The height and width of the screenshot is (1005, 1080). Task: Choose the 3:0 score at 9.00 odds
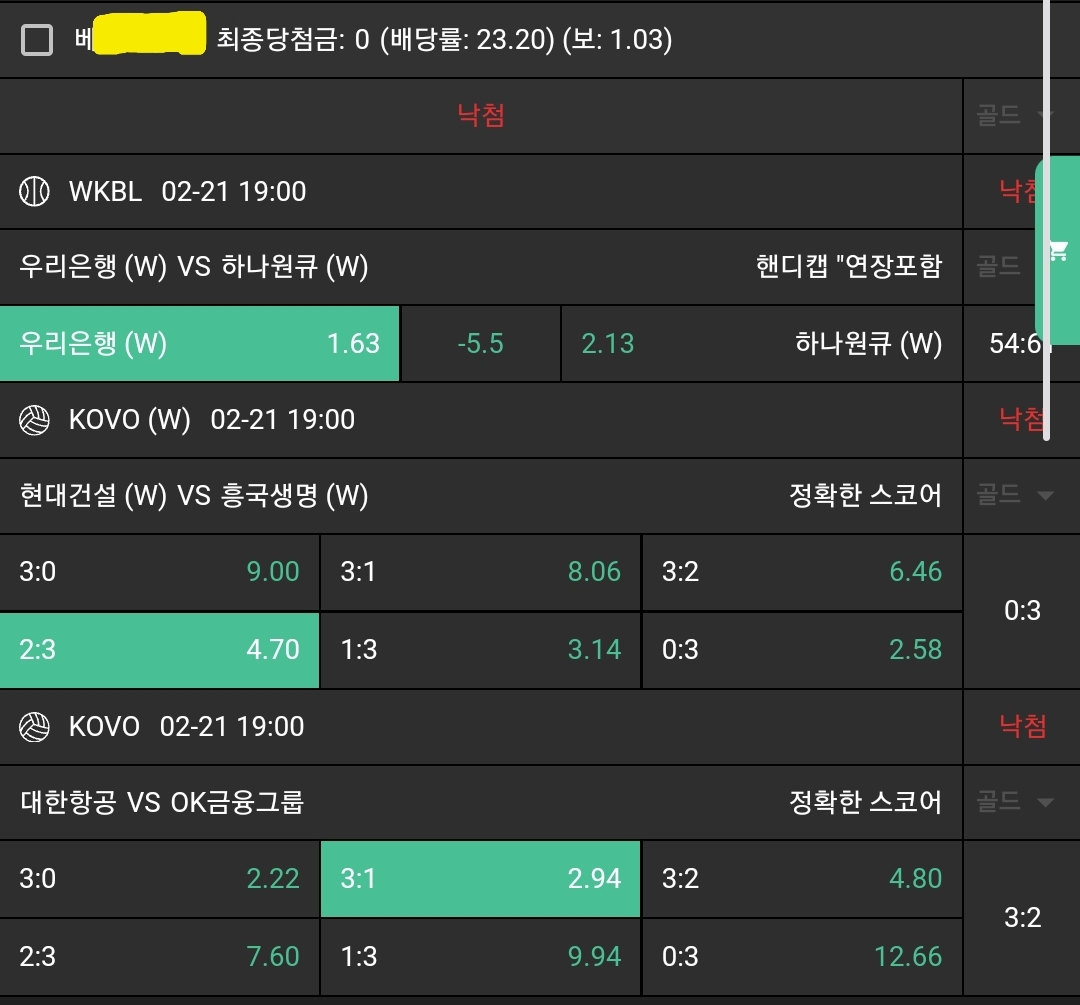160,572
